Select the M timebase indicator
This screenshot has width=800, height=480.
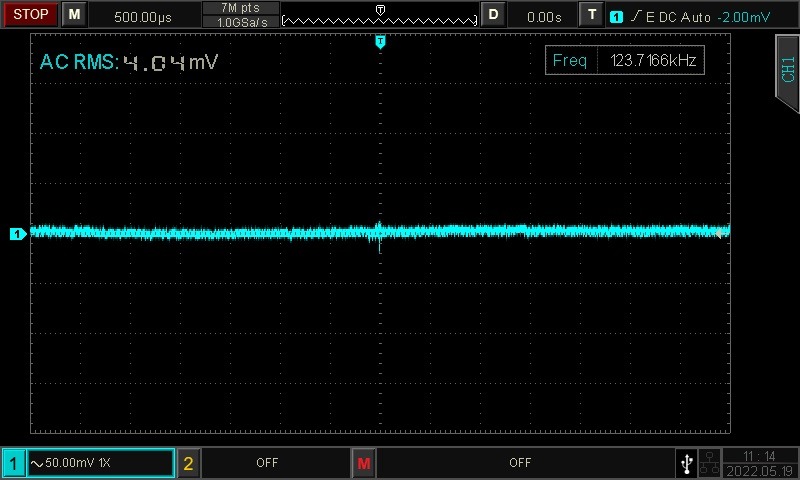pyautogui.click(x=74, y=14)
